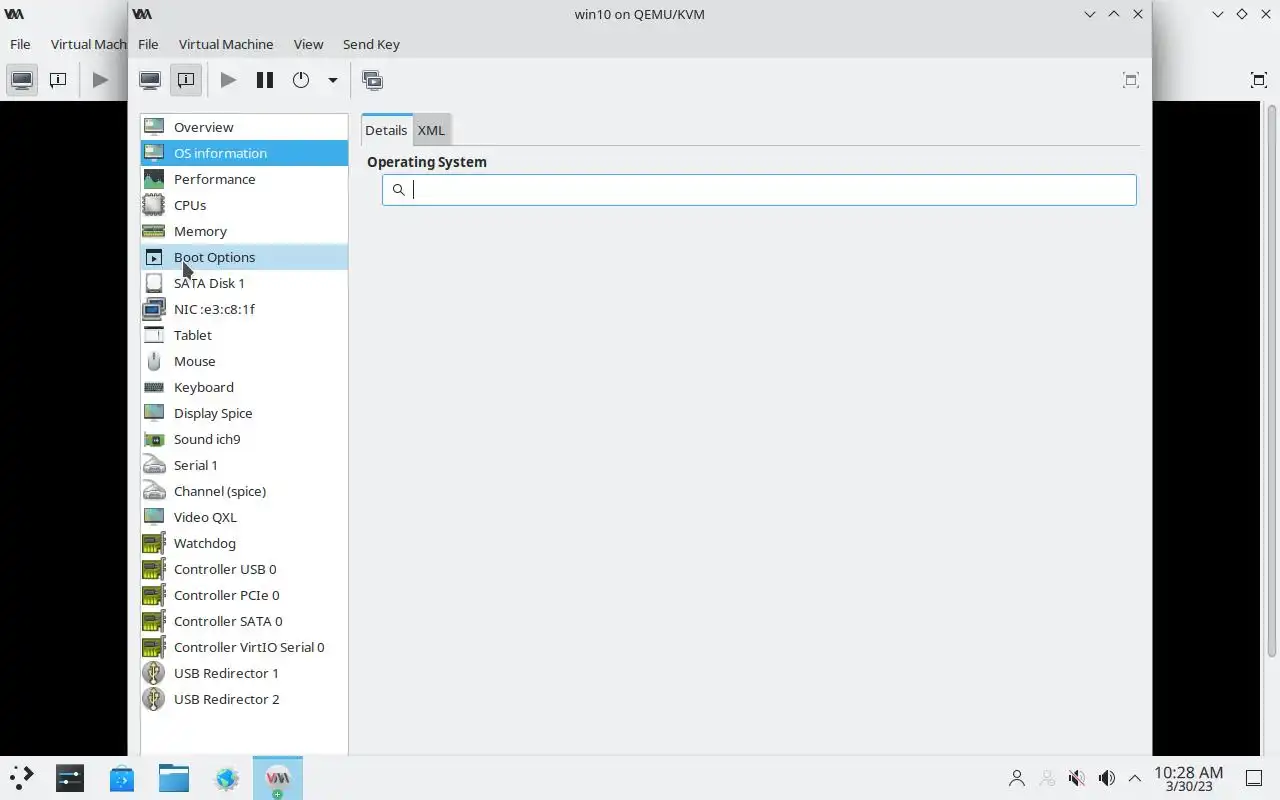Viewport: 1280px width, 800px height.
Task: Select USB Redirector 2
Action: (244, 699)
